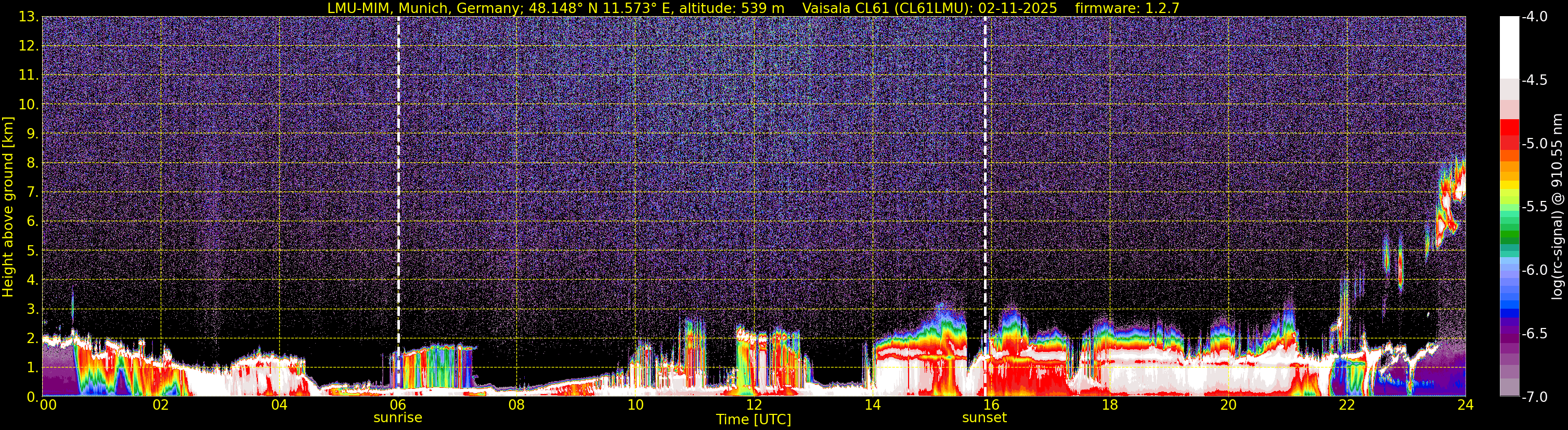This screenshot has width=1568, height=430.
Task: Click the '1.' height axis tick label
Action: pyautogui.click(x=32, y=368)
